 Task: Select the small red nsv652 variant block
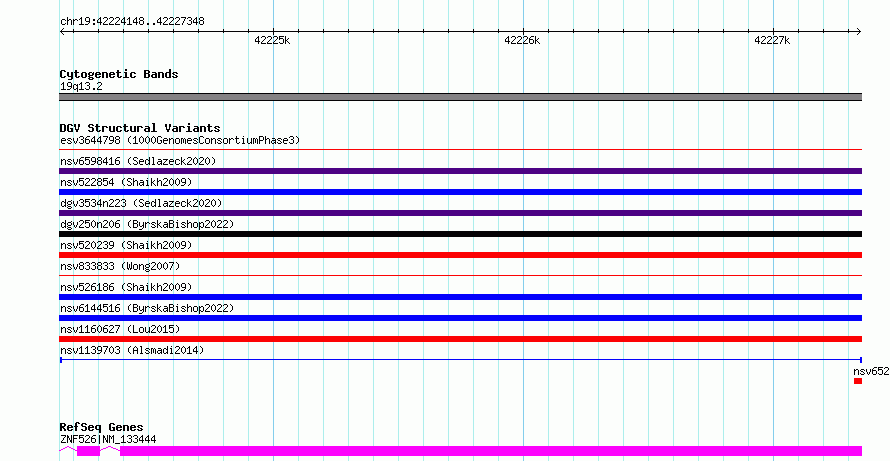click(858, 381)
